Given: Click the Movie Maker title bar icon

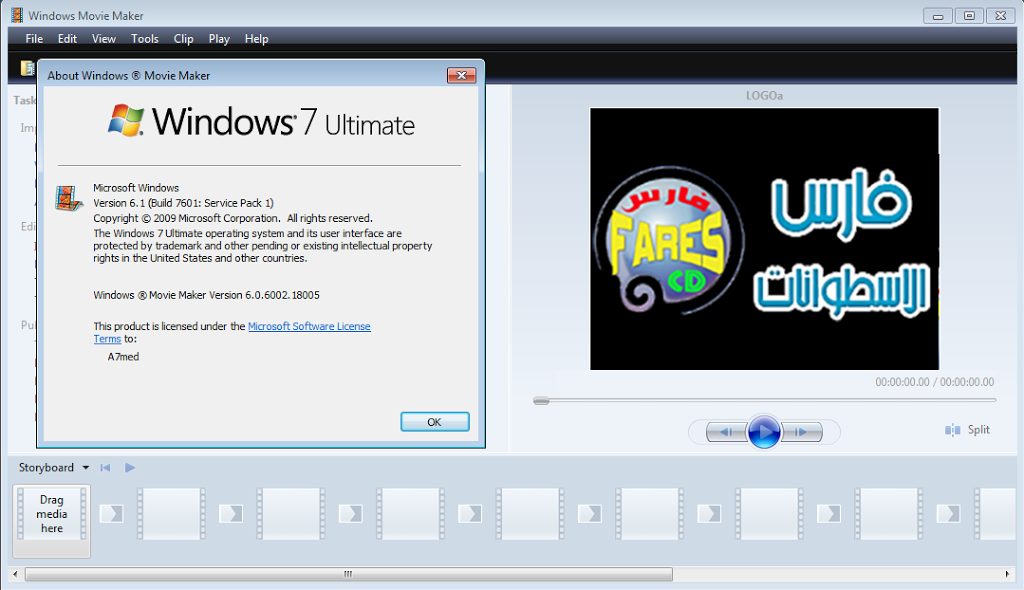Looking at the screenshot, I should tap(17, 15).
